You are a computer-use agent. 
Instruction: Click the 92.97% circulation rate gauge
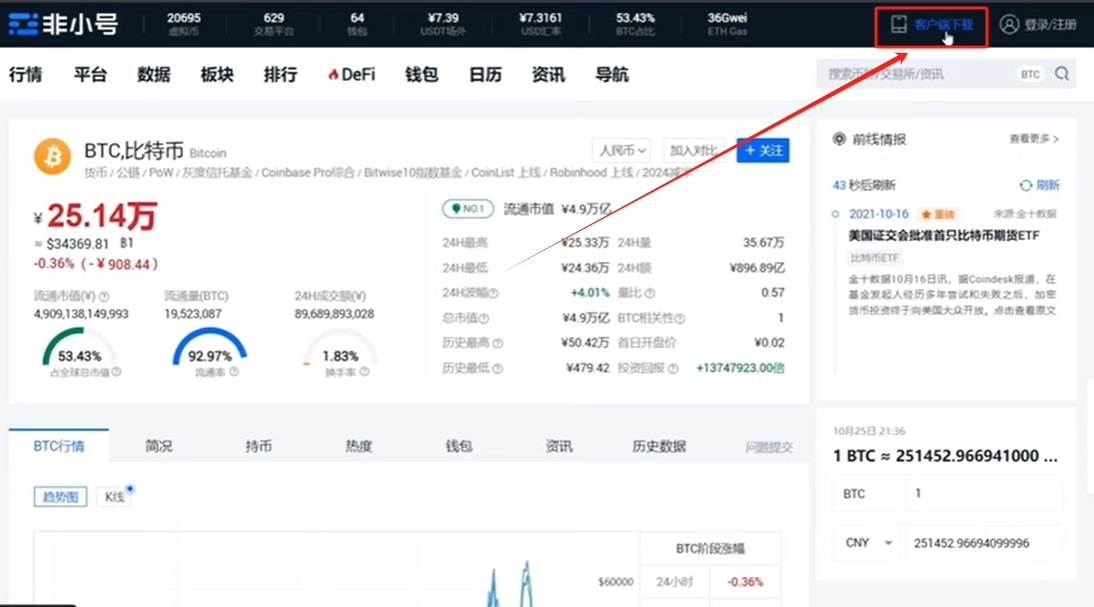click(x=210, y=347)
